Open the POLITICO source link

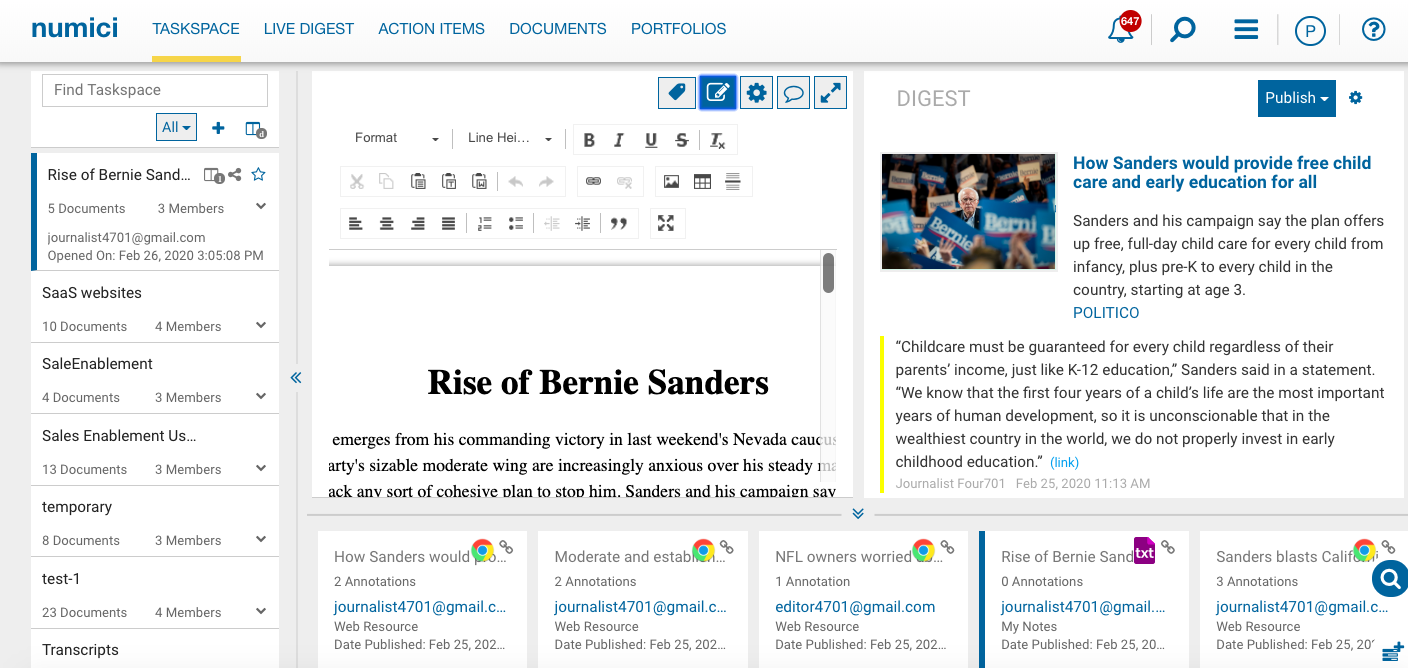(x=1105, y=313)
